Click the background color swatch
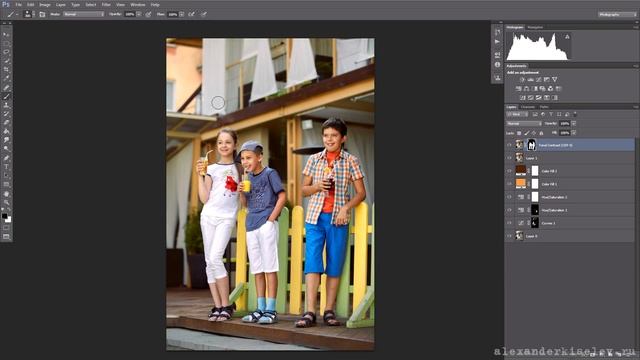 tap(9, 220)
